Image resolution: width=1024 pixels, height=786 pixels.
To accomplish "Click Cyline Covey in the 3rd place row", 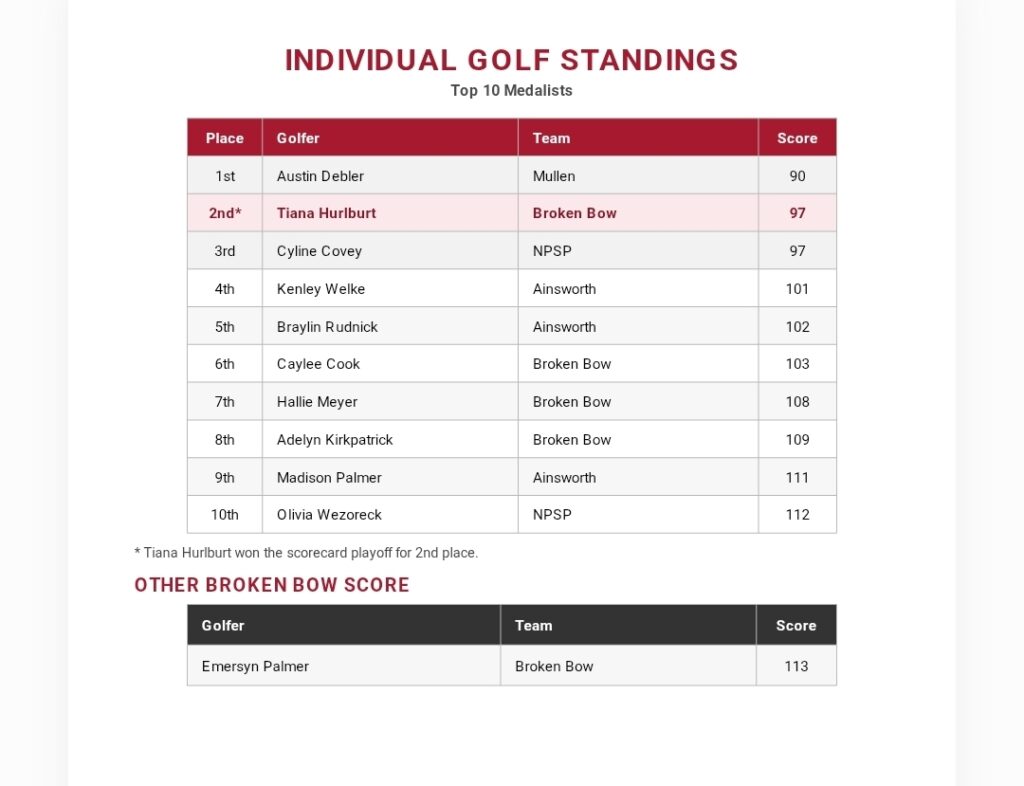I will 319,251.
